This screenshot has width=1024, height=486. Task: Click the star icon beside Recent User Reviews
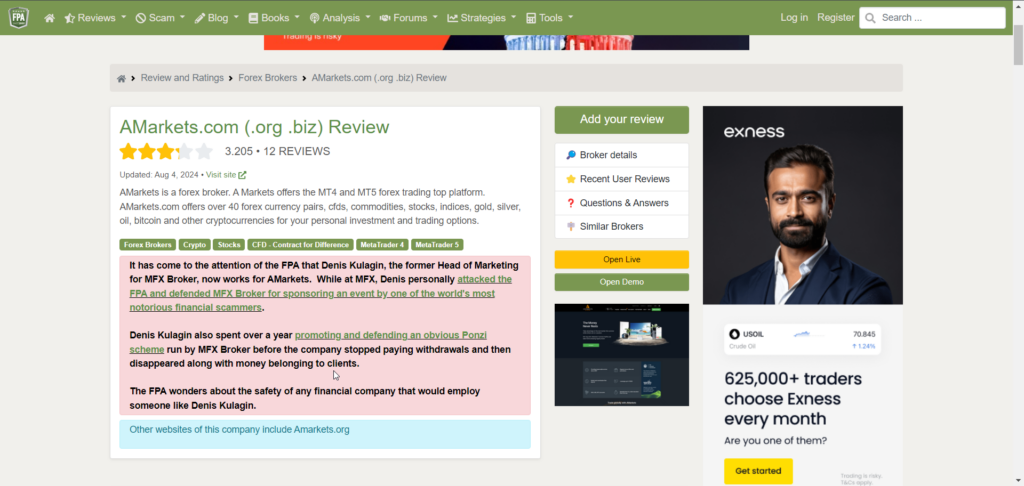tap(571, 179)
